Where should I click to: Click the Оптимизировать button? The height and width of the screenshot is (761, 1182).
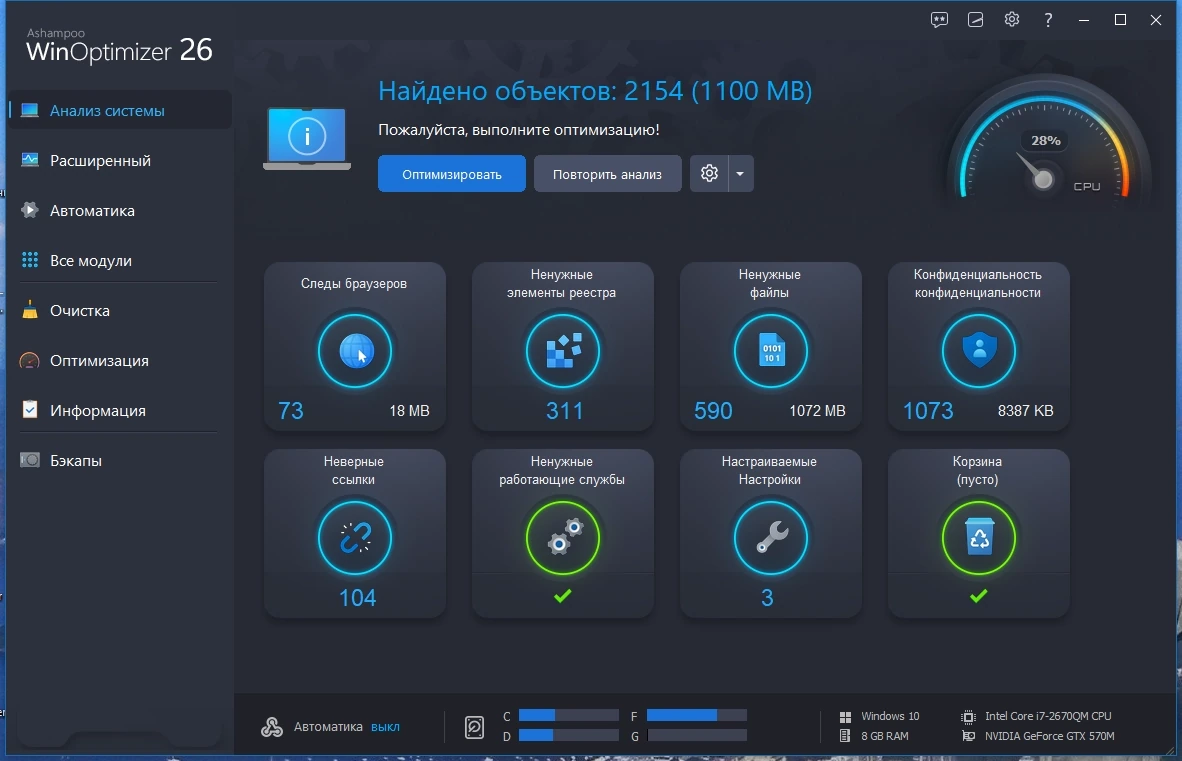click(x=452, y=174)
